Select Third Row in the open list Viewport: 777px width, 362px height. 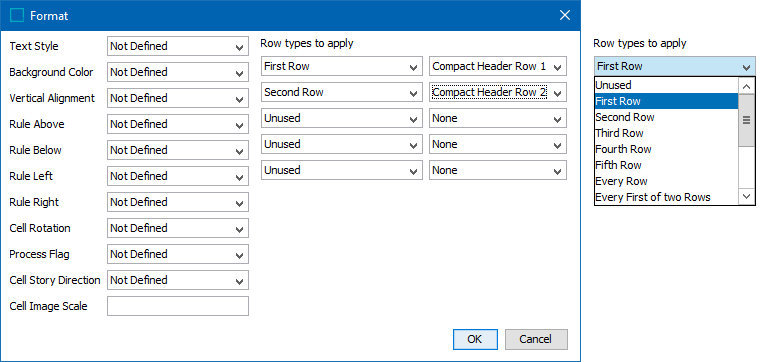(666, 133)
